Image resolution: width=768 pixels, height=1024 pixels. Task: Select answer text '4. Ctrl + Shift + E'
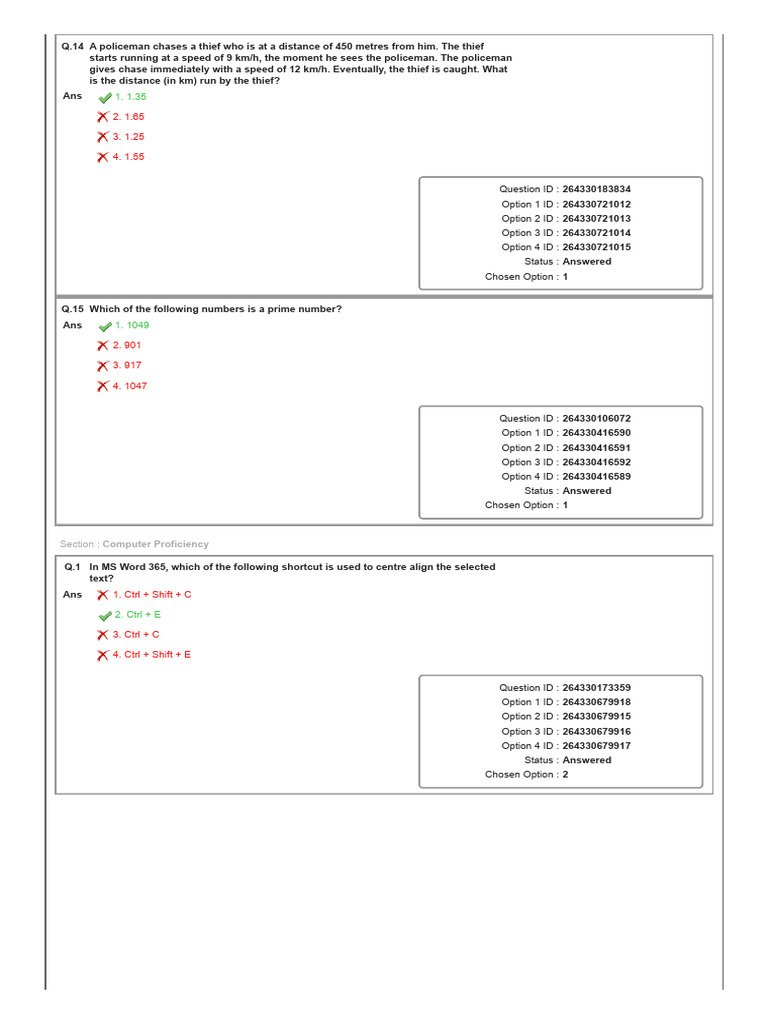click(x=152, y=654)
